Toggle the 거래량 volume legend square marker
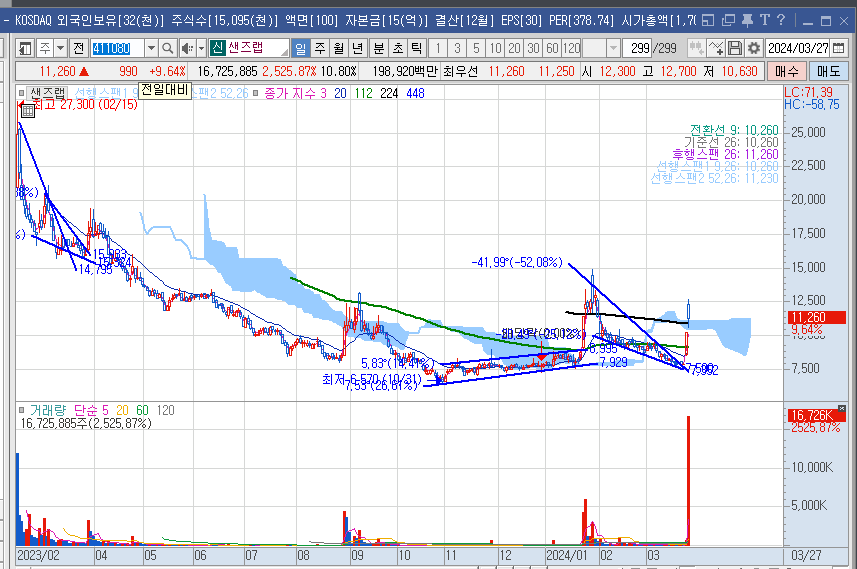This screenshot has height=569, width=857. click(x=21, y=410)
